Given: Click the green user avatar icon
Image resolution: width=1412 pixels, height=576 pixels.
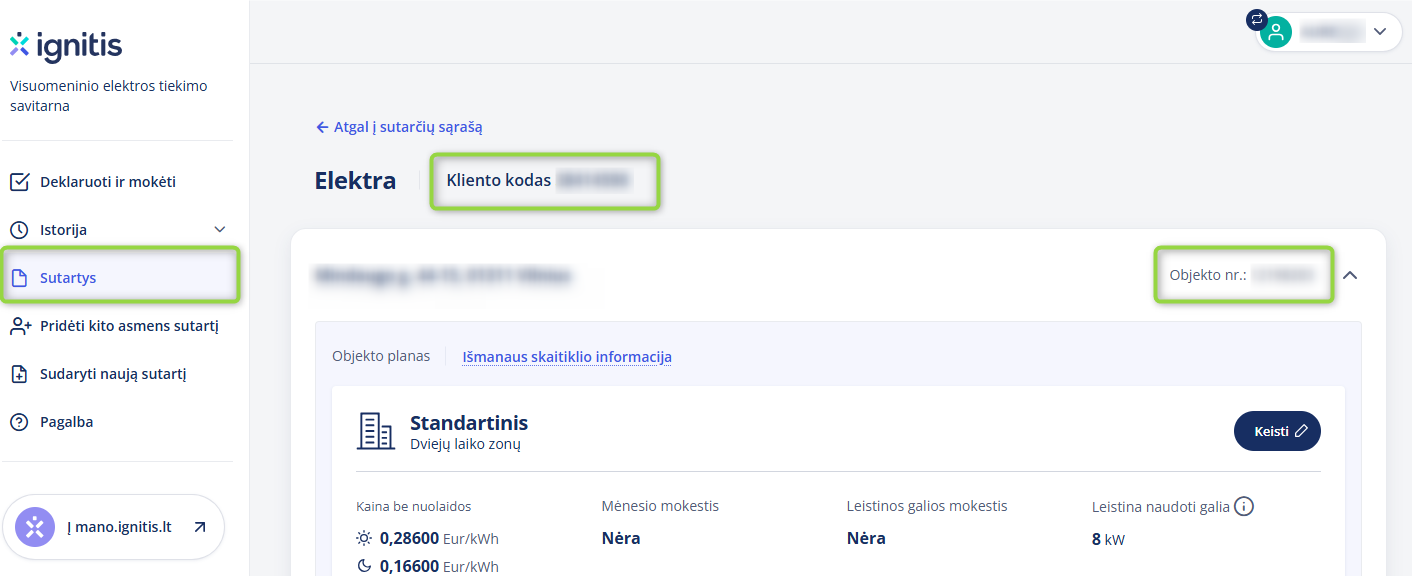Looking at the screenshot, I should click(1276, 32).
